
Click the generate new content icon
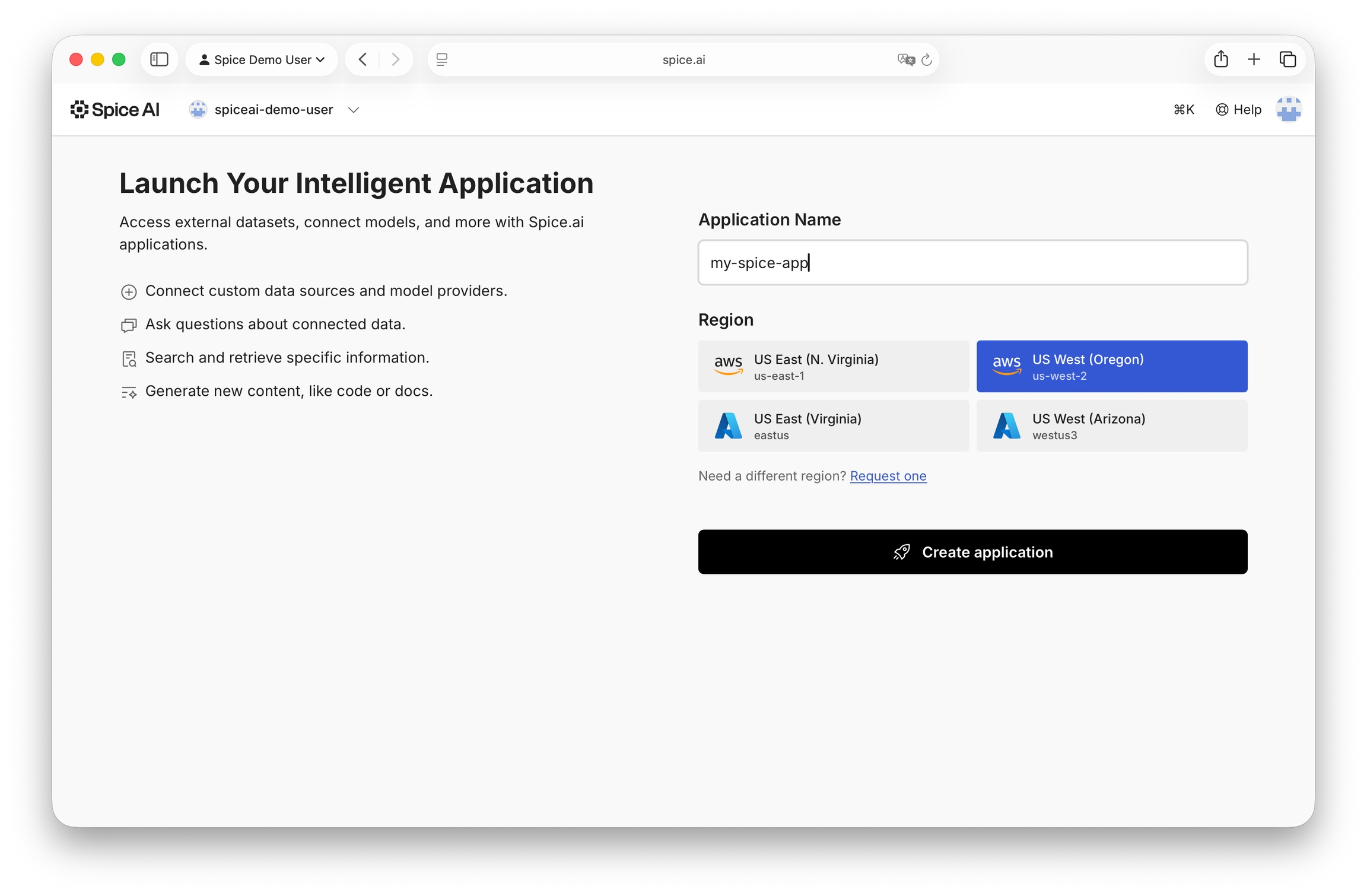pos(128,392)
